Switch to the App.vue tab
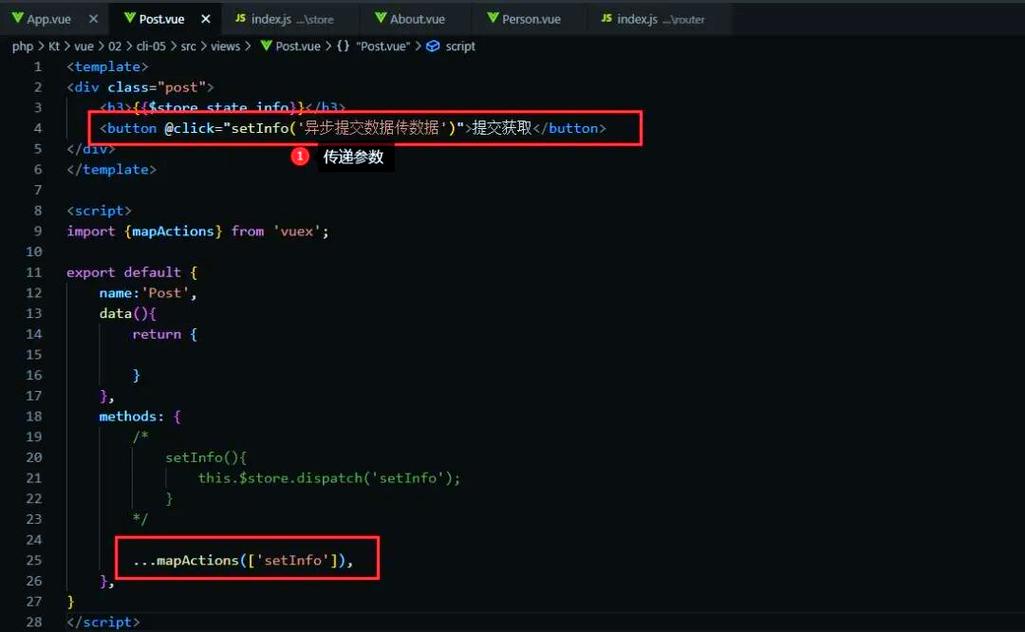The width and height of the screenshot is (1025, 632). [x=48, y=19]
